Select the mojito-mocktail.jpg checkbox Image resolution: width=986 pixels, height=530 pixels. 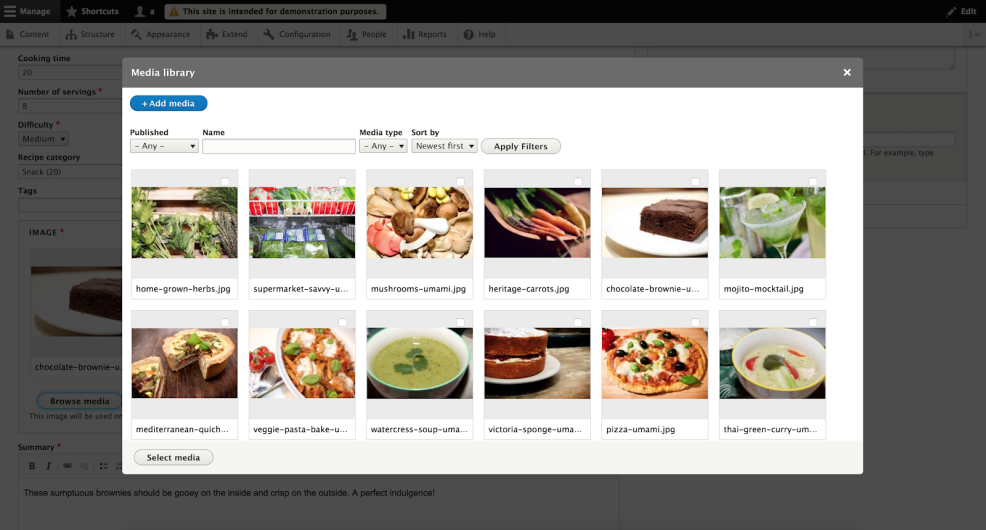tap(813, 181)
